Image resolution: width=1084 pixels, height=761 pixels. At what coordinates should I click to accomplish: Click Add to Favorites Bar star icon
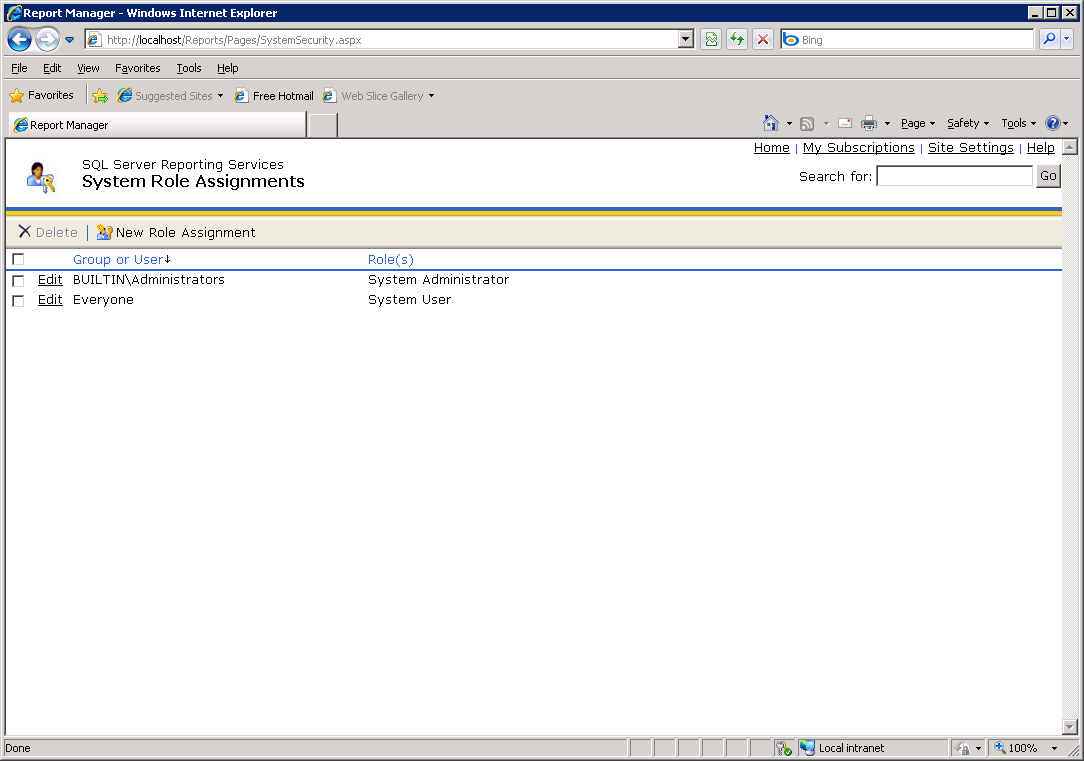(x=100, y=95)
